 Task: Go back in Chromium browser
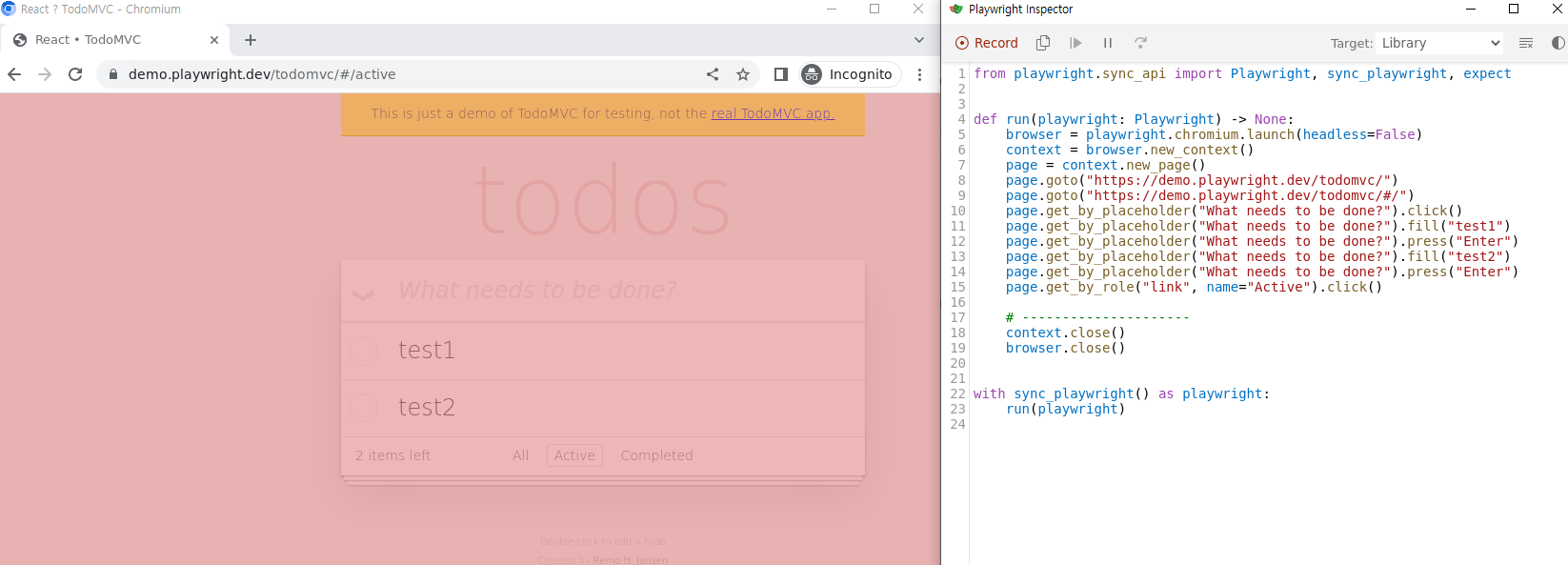pyautogui.click(x=14, y=74)
